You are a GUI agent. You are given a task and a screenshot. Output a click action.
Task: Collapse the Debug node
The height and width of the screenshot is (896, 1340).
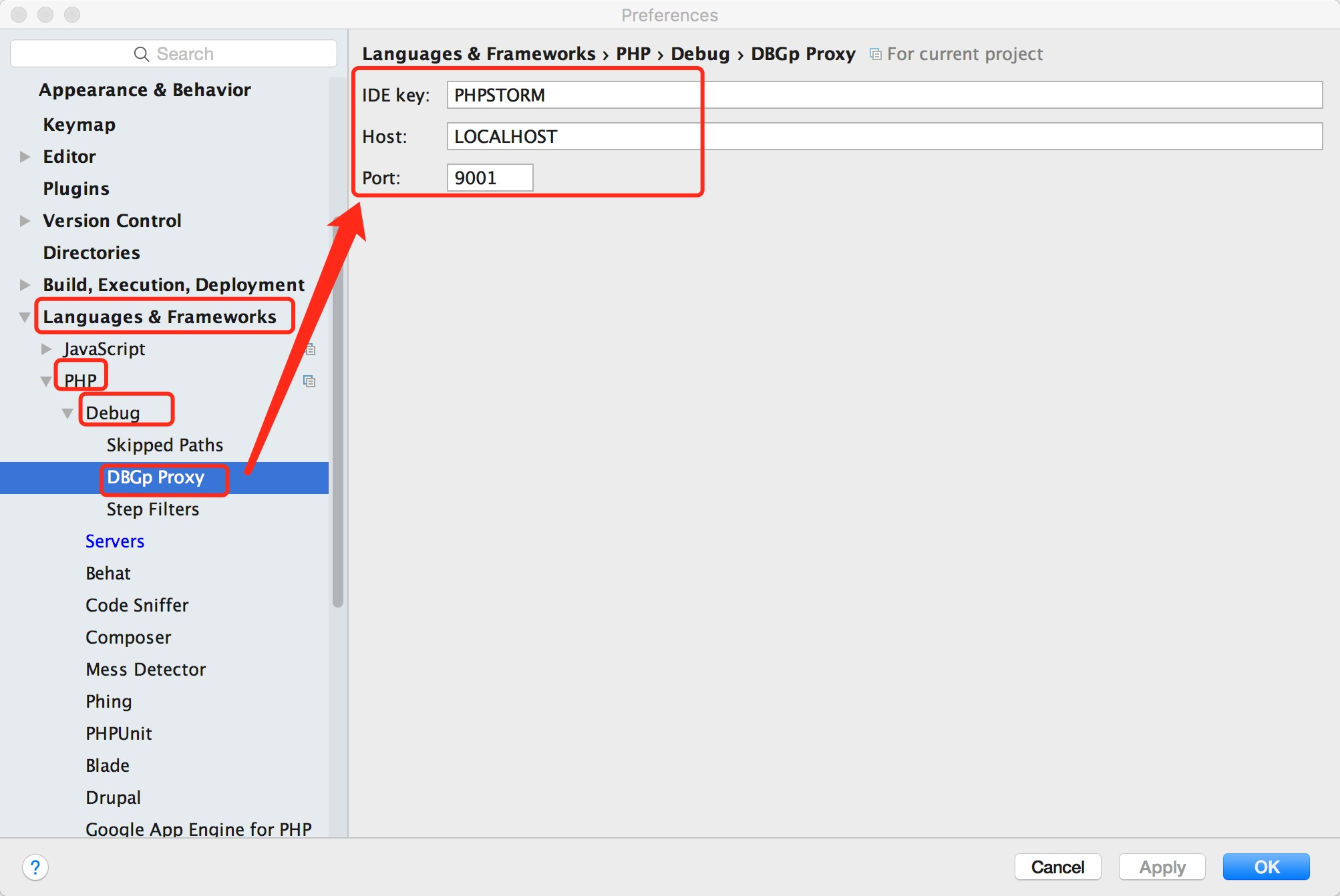pyautogui.click(x=67, y=413)
